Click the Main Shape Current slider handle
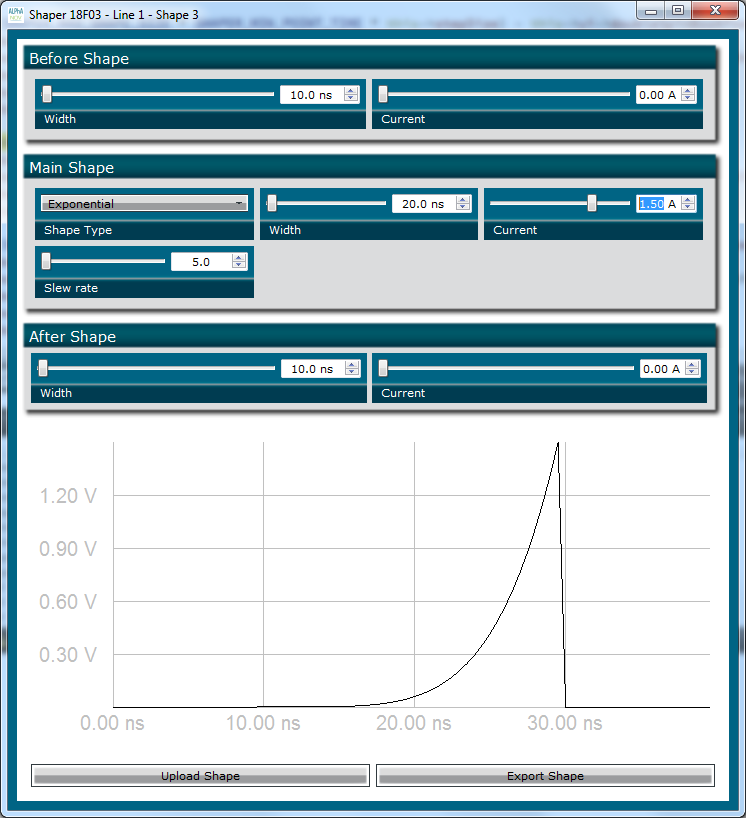 [592, 203]
